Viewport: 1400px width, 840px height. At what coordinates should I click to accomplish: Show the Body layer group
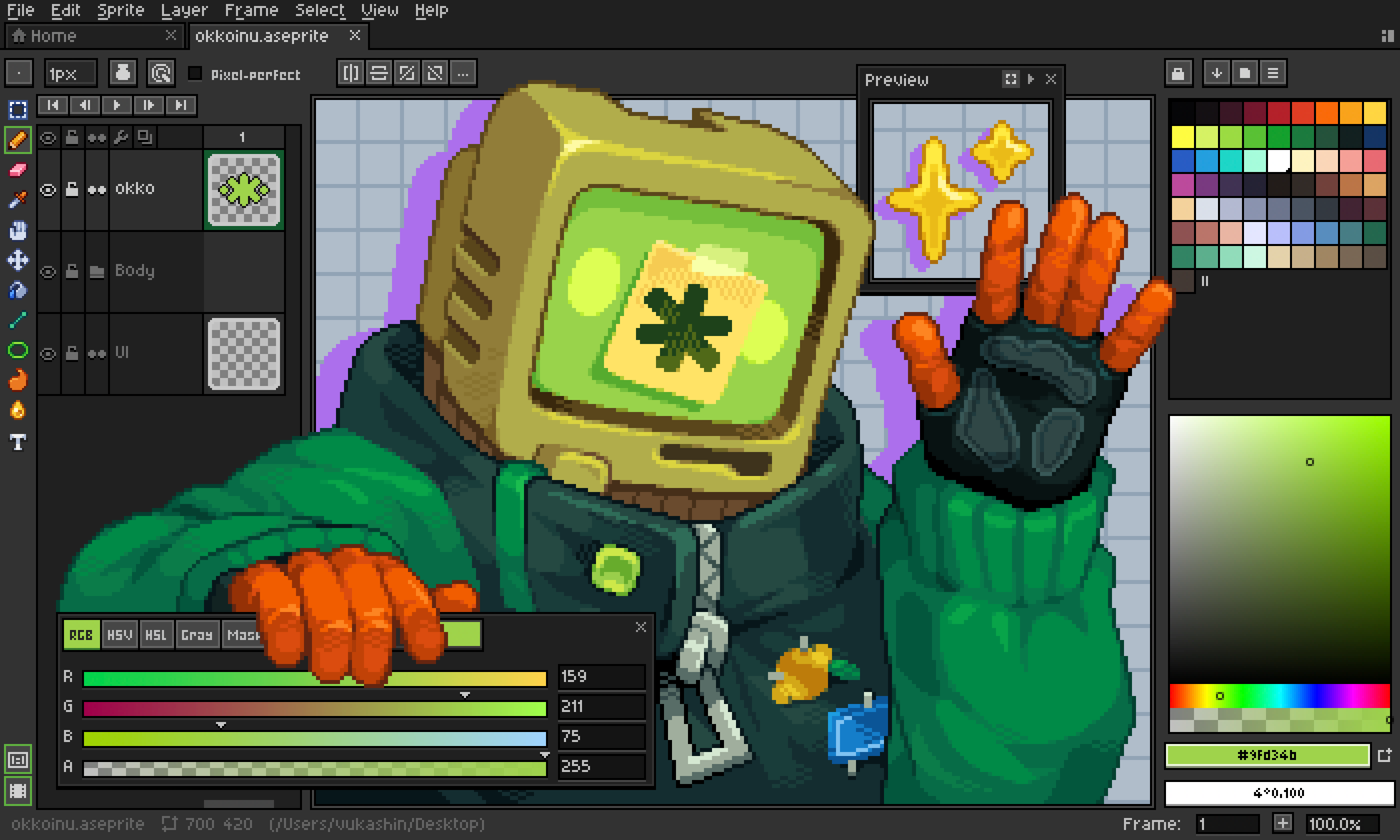pyautogui.click(x=48, y=271)
